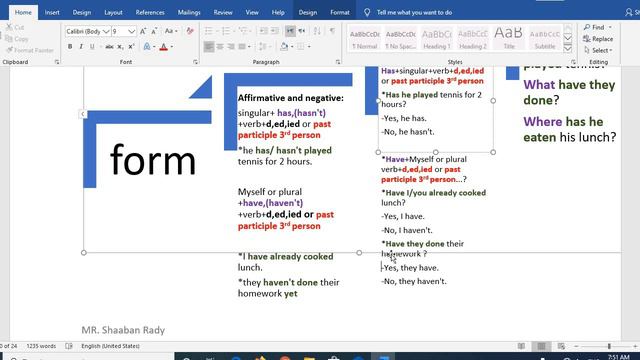The height and width of the screenshot is (360, 640).
Task: Open the Clipboard dialog launcher
Action: pos(57,62)
